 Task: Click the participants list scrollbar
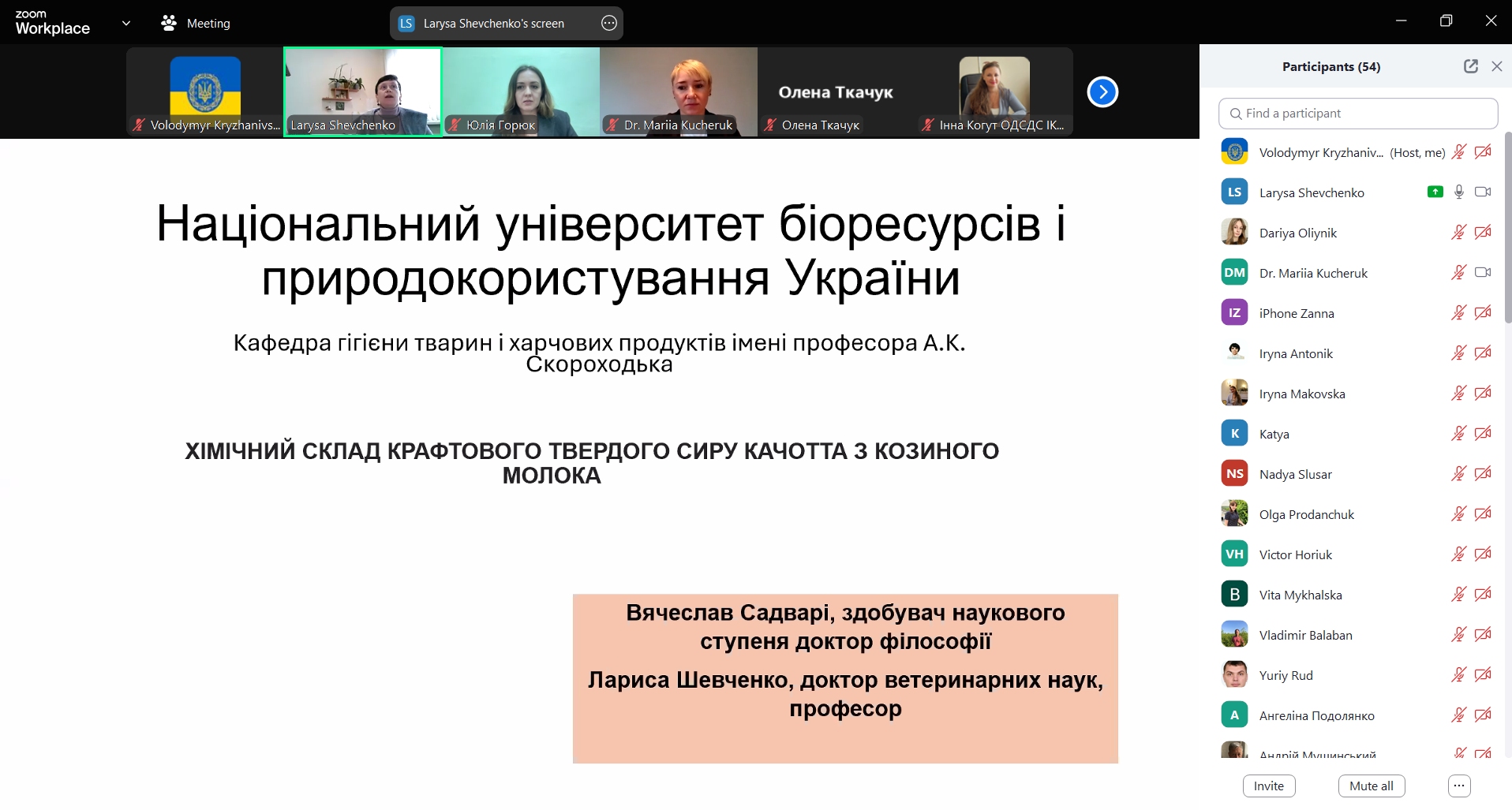[x=1507, y=229]
